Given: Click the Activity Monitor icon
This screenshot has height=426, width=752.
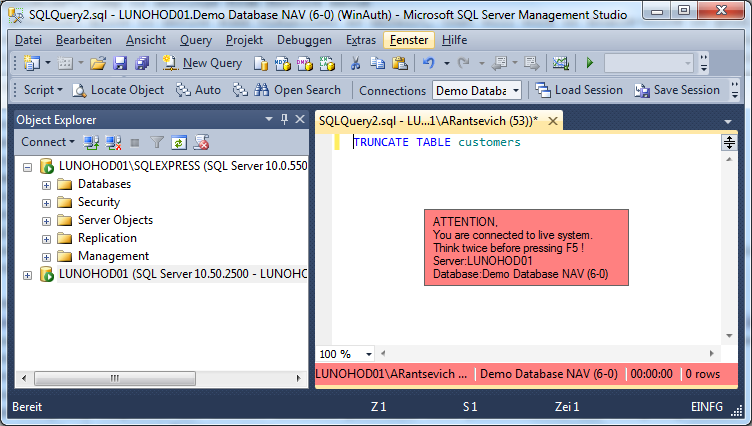Looking at the screenshot, I should point(561,63).
